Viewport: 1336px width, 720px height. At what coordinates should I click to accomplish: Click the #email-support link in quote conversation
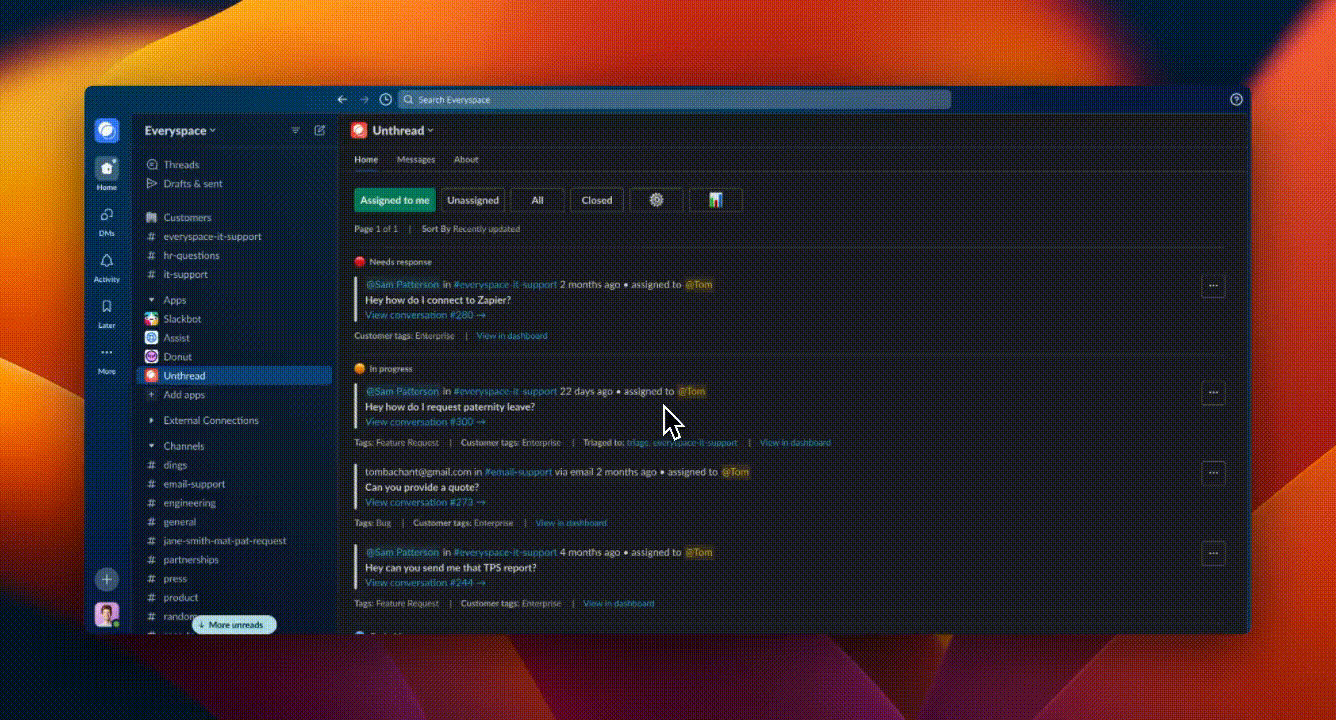click(x=518, y=472)
